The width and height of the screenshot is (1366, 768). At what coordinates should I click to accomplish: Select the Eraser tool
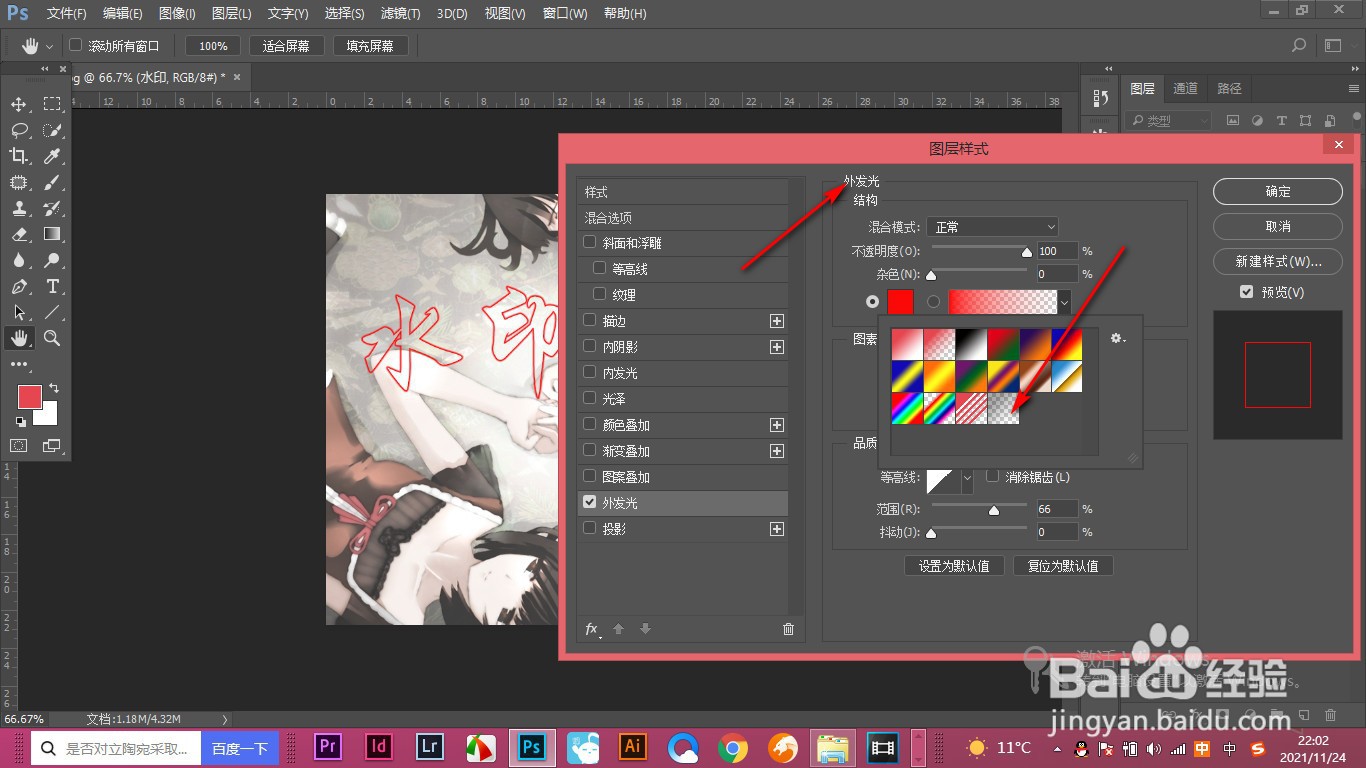[x=19, y=234]
